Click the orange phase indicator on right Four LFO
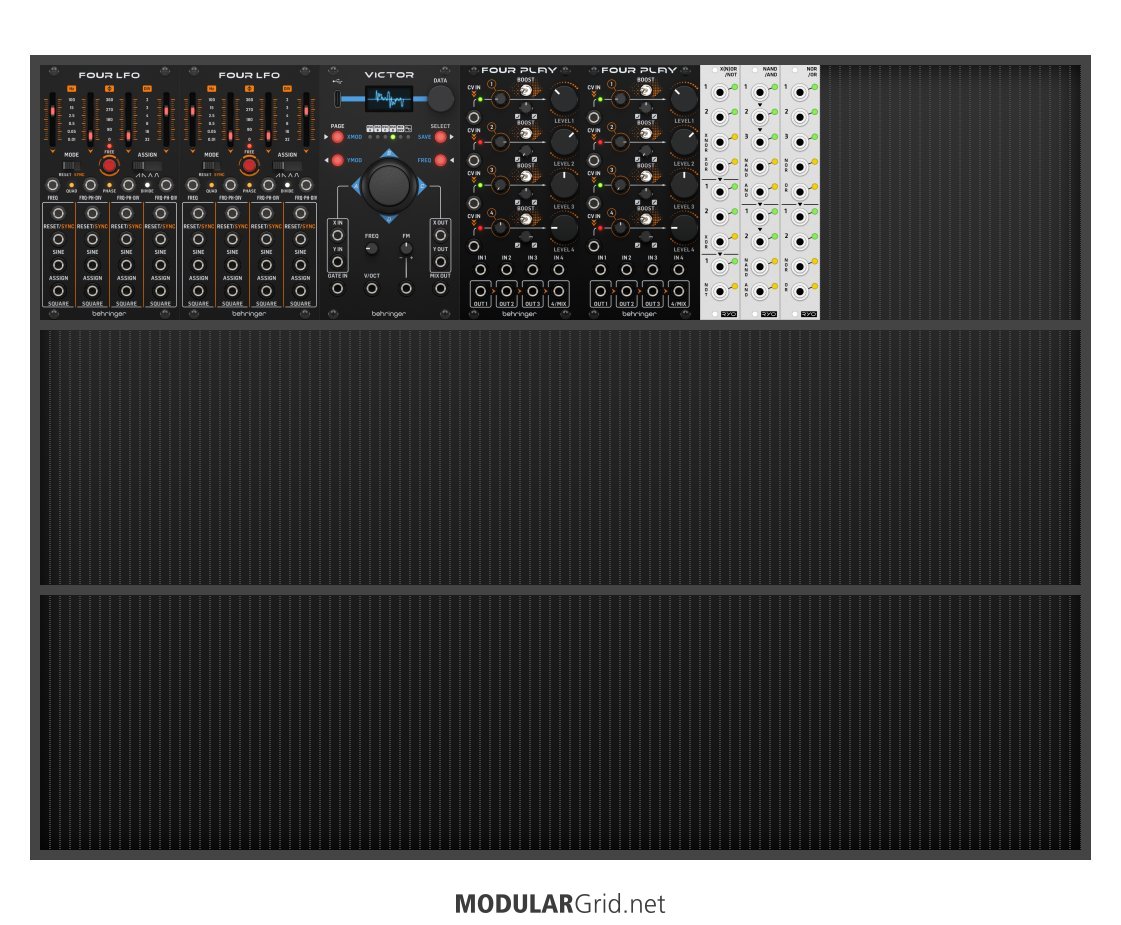This screenshot has width=1121, height=925. tap(250, 89)
